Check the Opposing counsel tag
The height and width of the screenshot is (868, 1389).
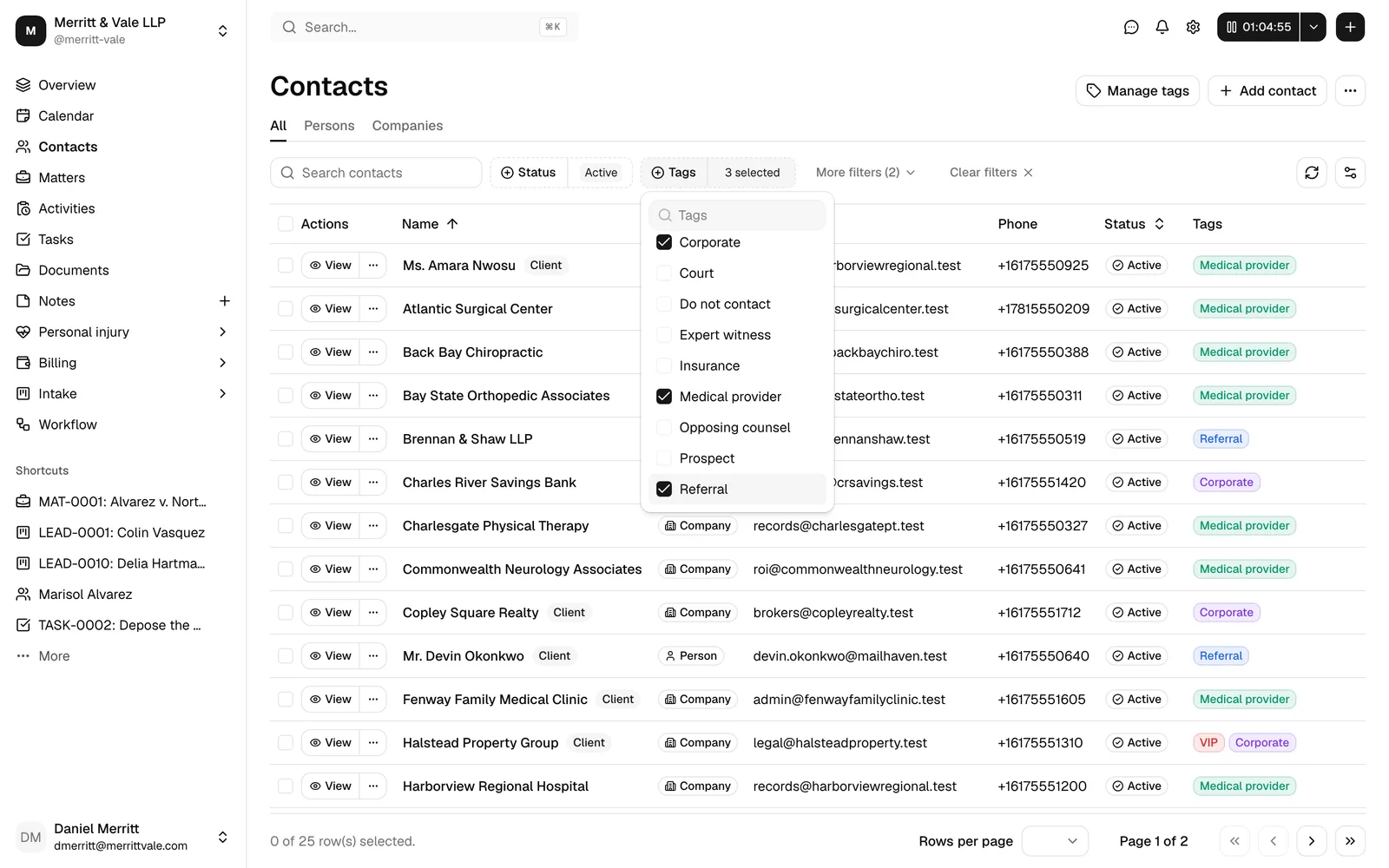coord(664,427)
